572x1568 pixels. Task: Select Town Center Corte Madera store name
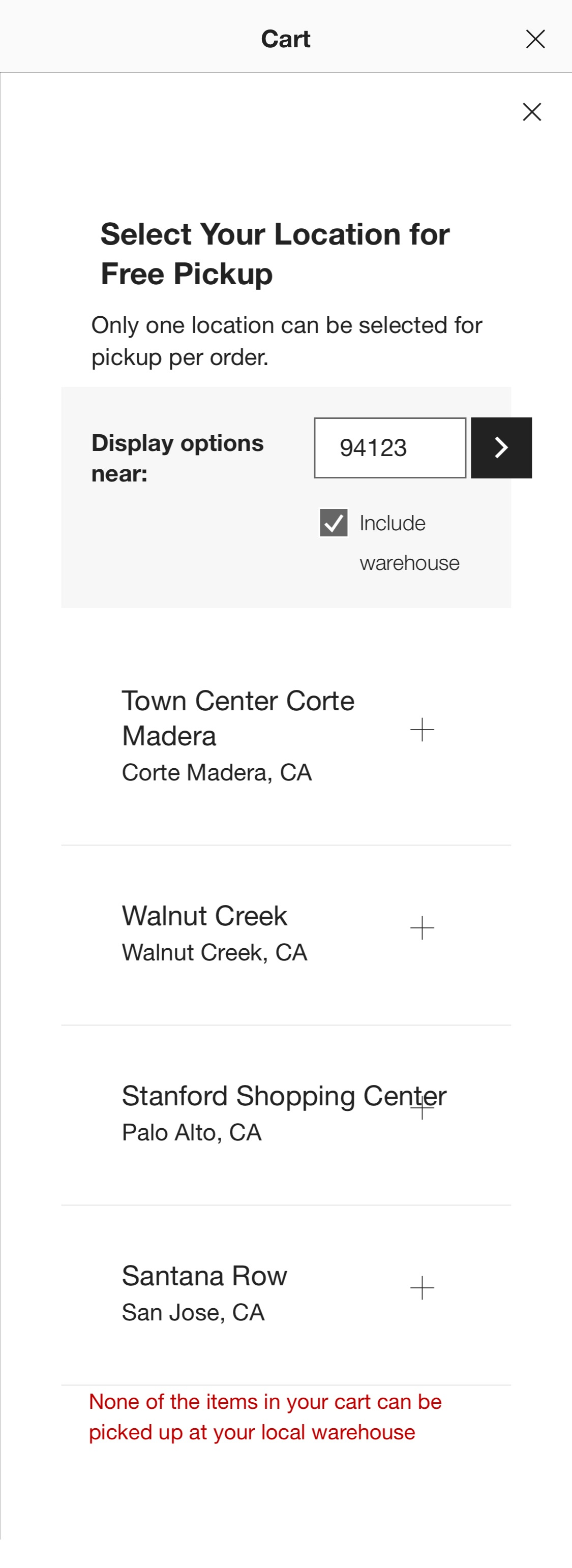(x=237, y=718)
